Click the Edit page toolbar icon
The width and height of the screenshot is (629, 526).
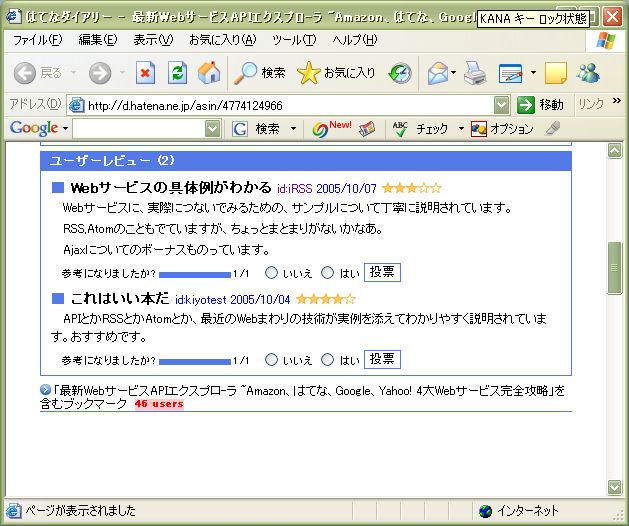pyautogui.click(x=510, y=73)
